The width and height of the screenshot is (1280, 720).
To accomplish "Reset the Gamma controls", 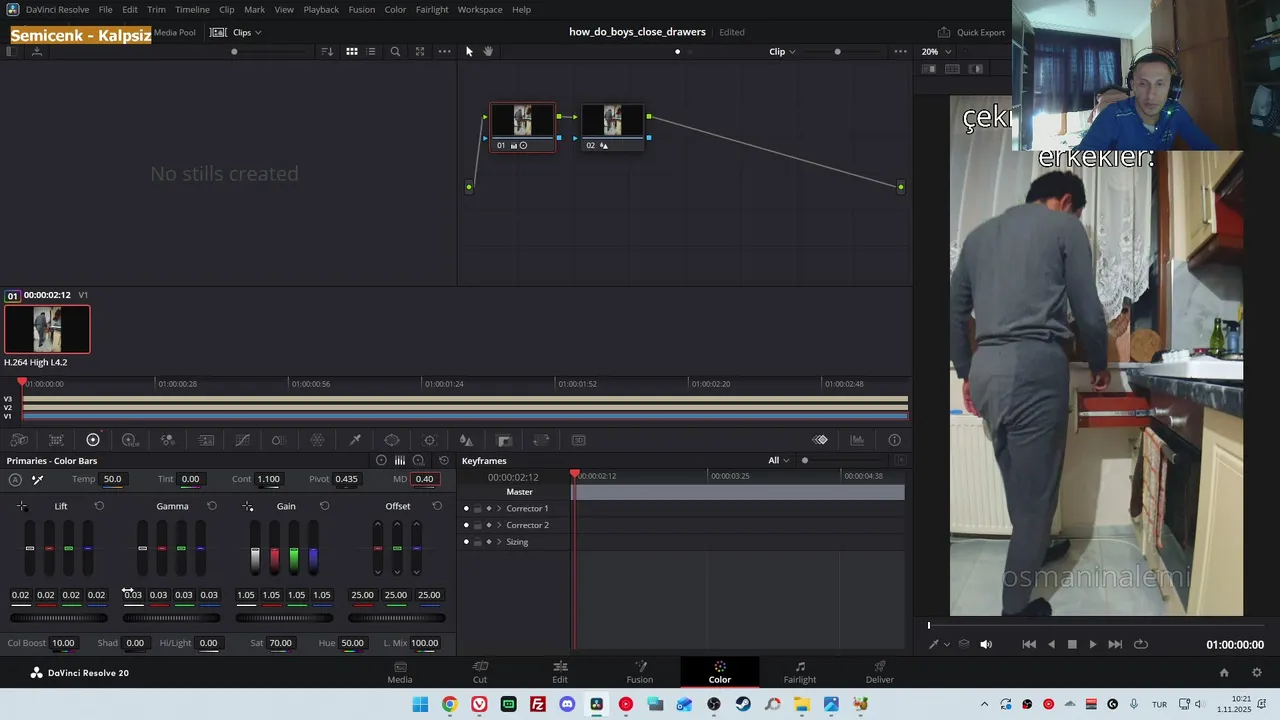I will [211, 506].
